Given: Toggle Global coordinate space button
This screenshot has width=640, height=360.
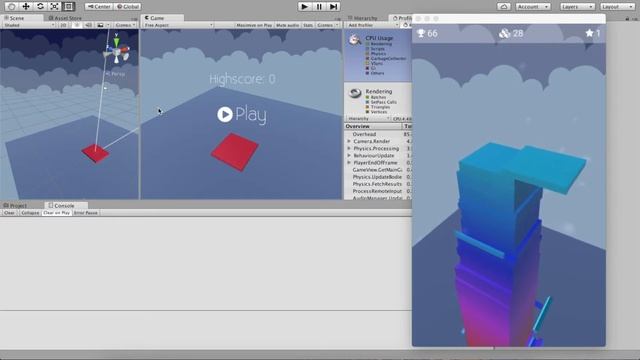Looking at the screenshot, I should [x=128, y=7].
